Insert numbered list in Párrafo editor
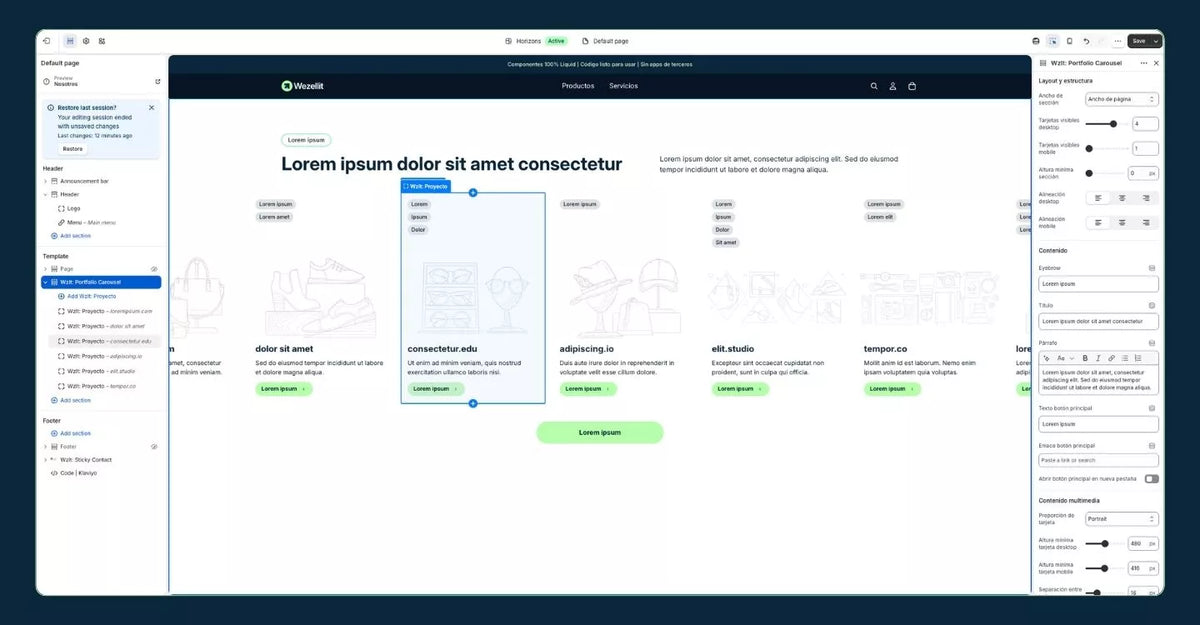The height and width of the screenshot is (625, 1200). [1138, 358]
